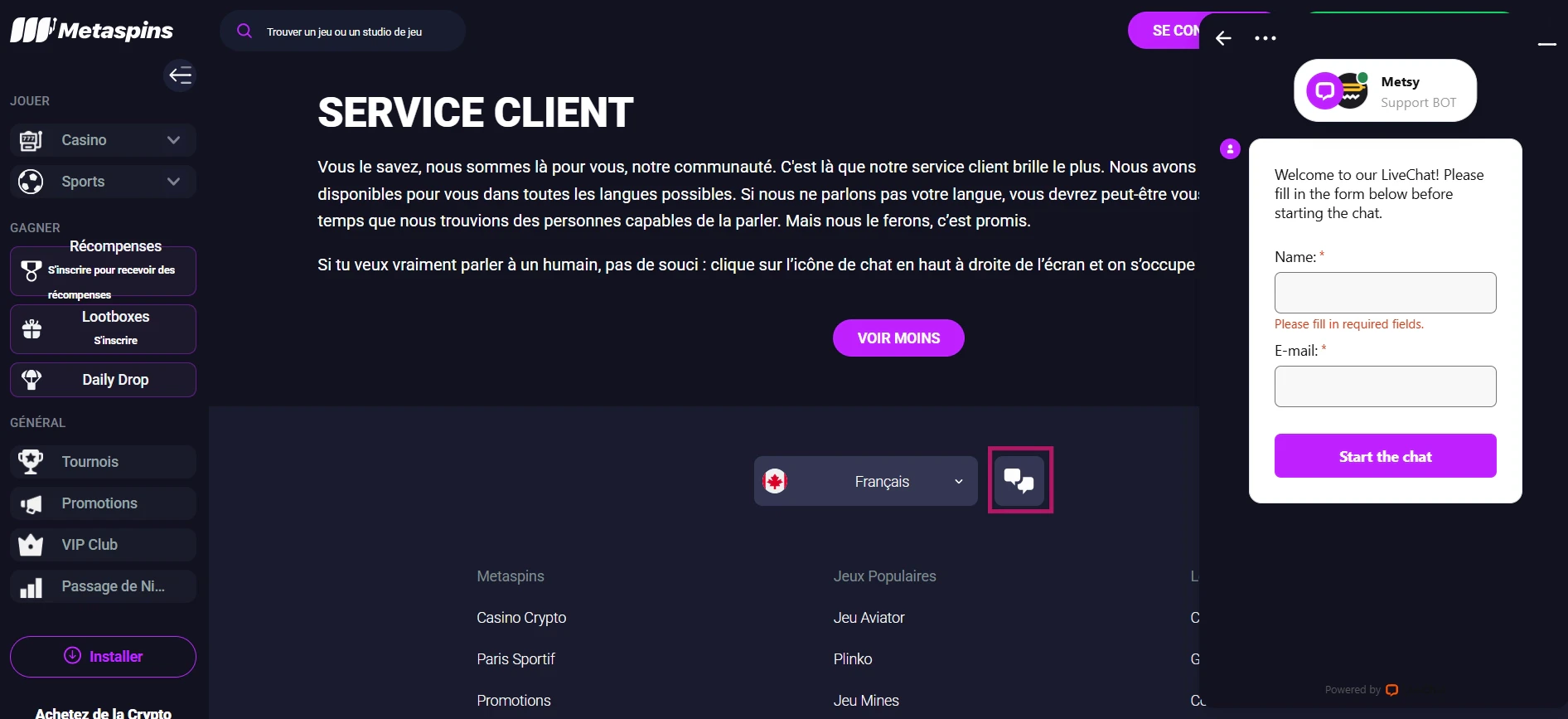
Task: Open the chat bubbles icon button
Action: [x=1019, y=481]
